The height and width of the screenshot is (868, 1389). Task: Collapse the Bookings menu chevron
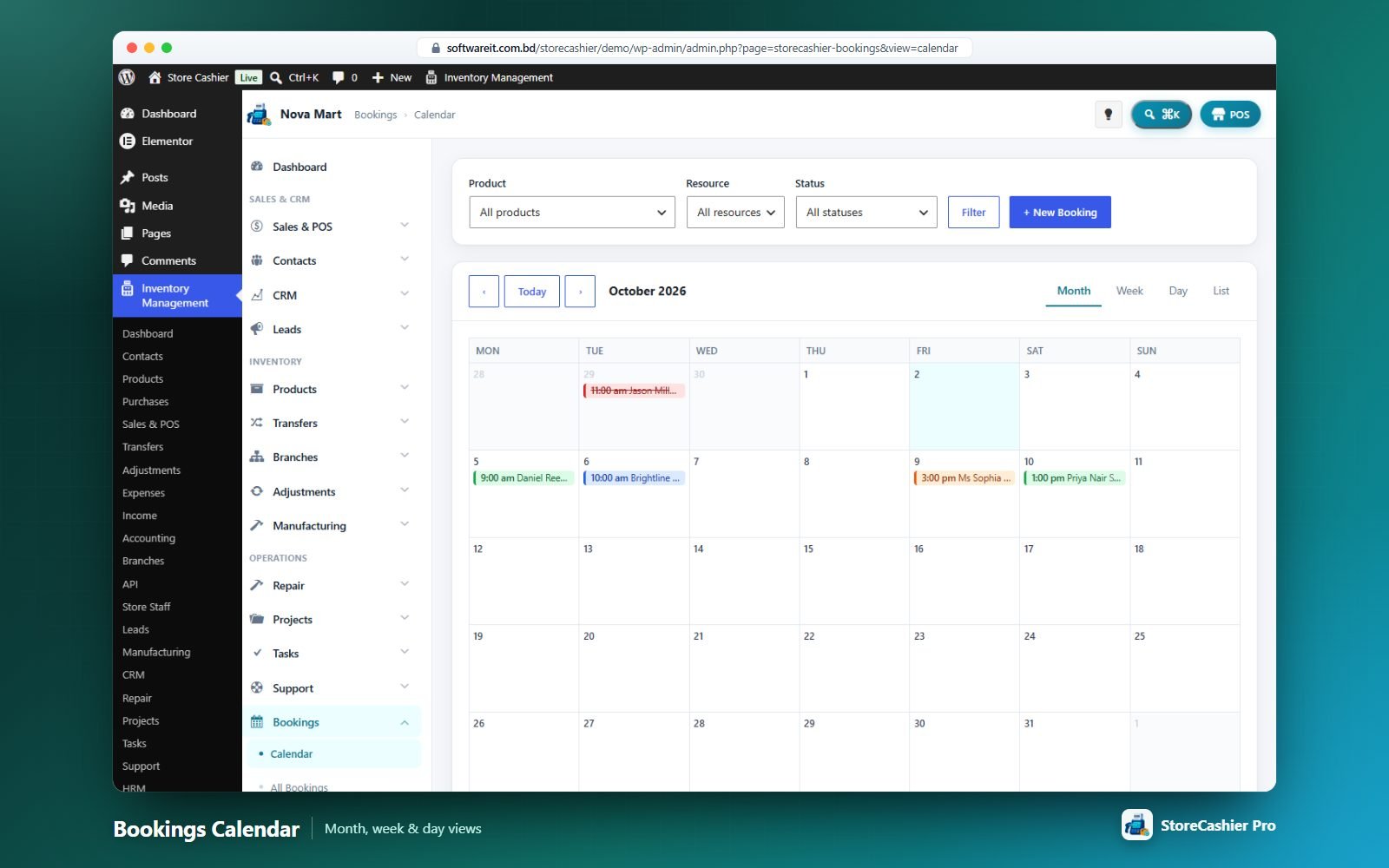coord(405,722)
